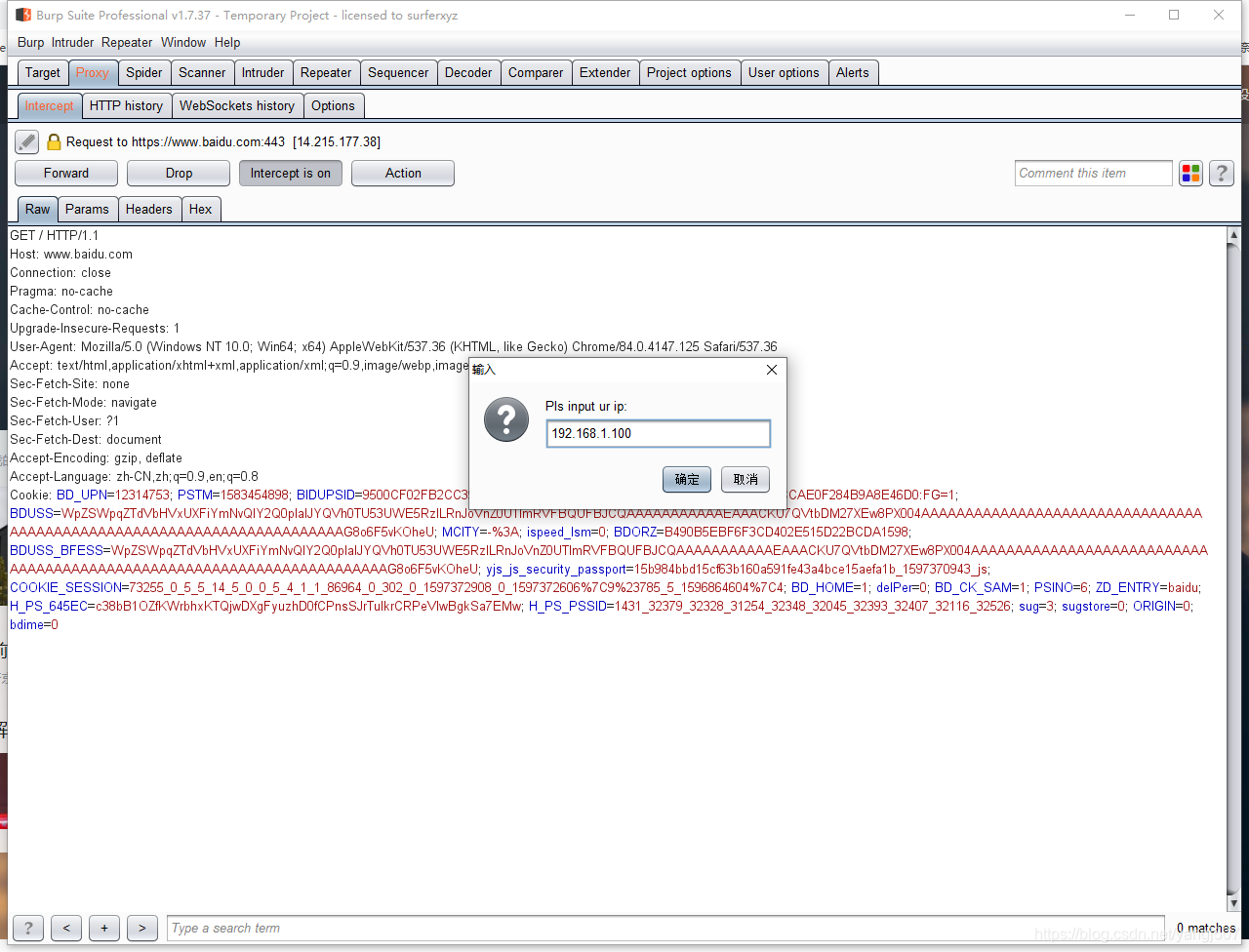Click the plus search options button

pyautogui.click(x=104, y=928)
